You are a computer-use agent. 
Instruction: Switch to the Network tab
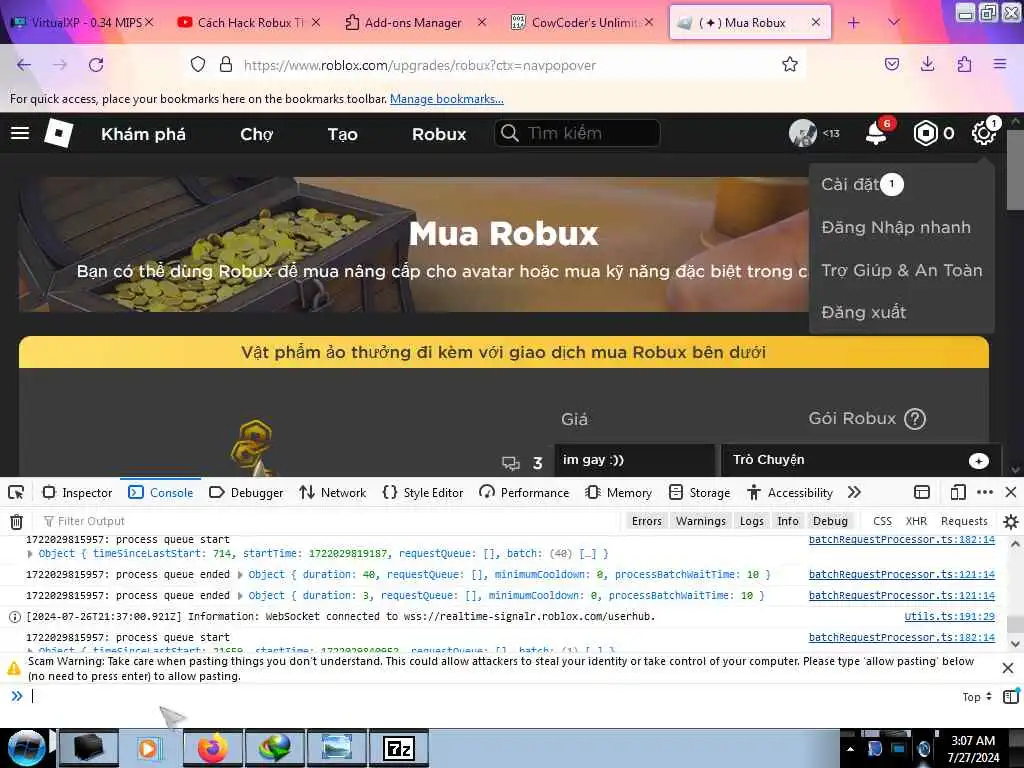pyautogui.click(x=333, y=492)
